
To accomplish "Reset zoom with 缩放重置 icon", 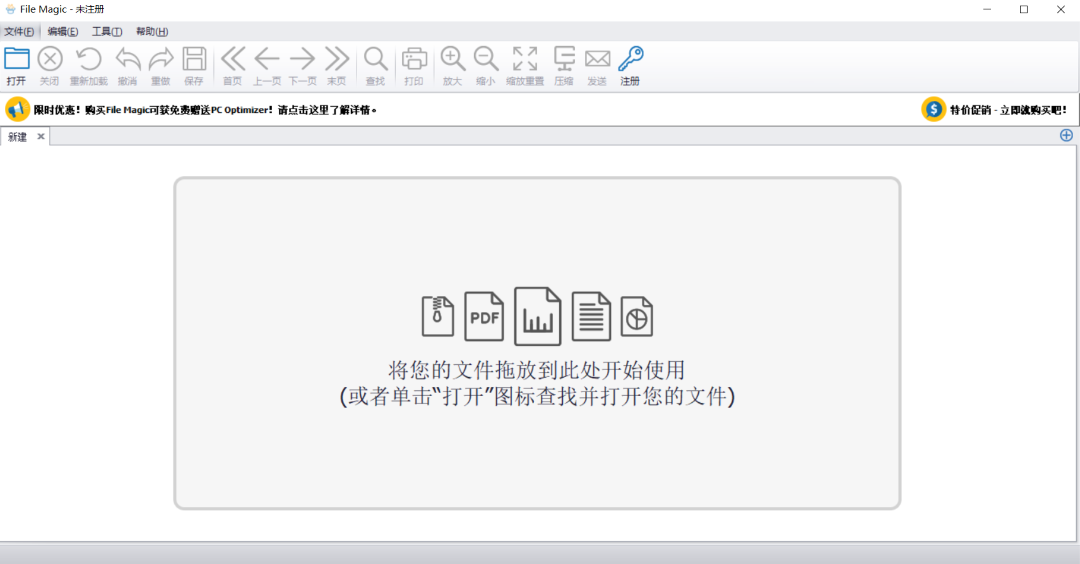I will click(525, 59).
